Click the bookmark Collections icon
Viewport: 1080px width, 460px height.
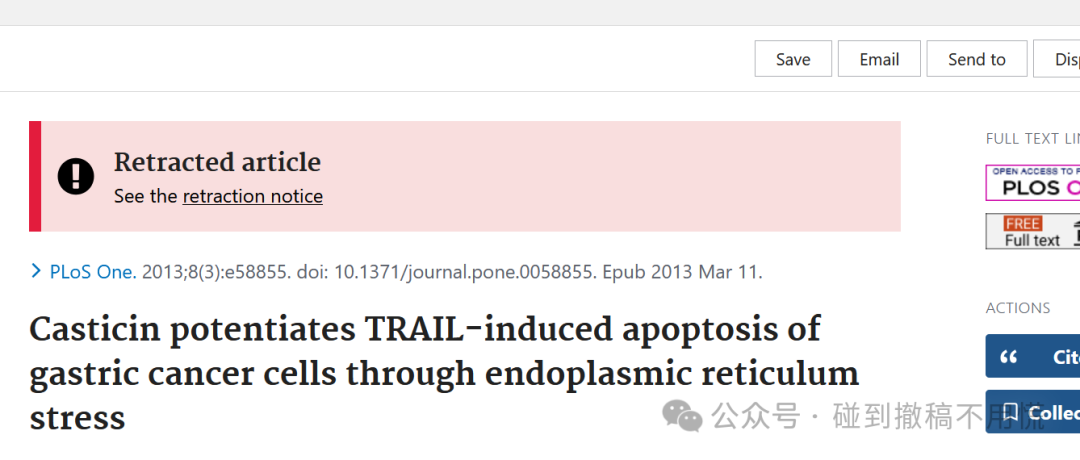click(x=1010, y=412)
